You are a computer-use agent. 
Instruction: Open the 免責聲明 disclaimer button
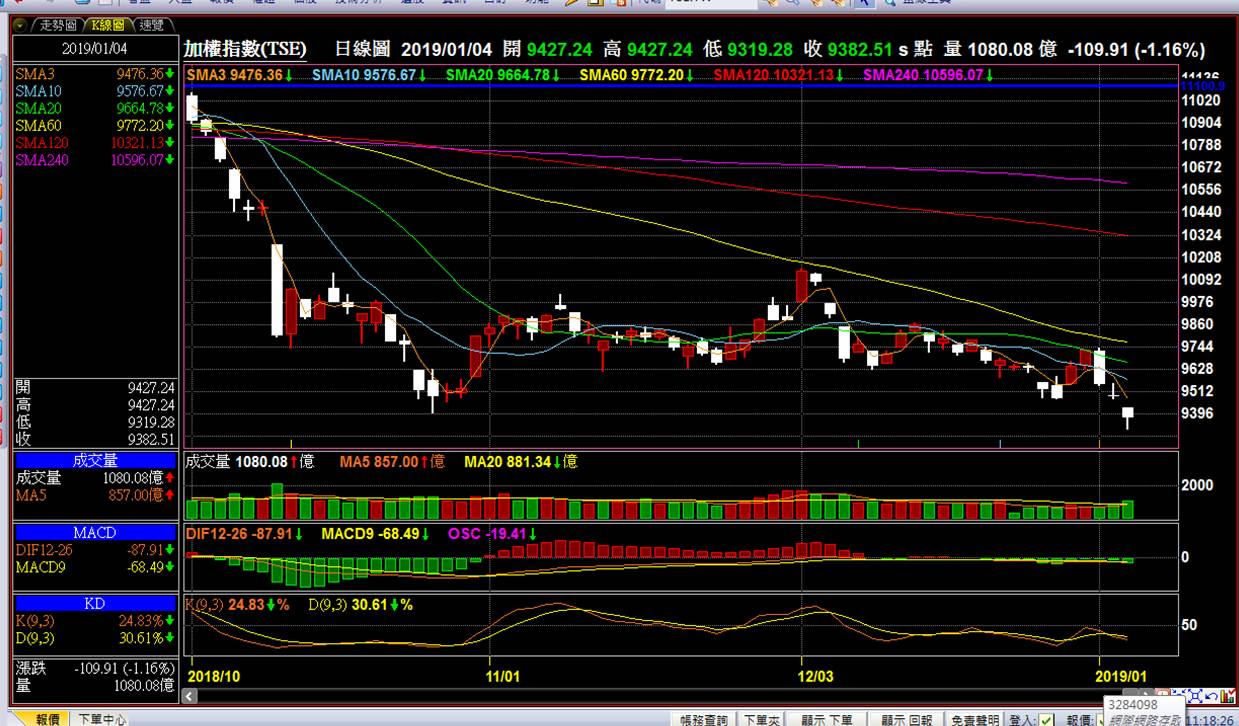[973, 719]
